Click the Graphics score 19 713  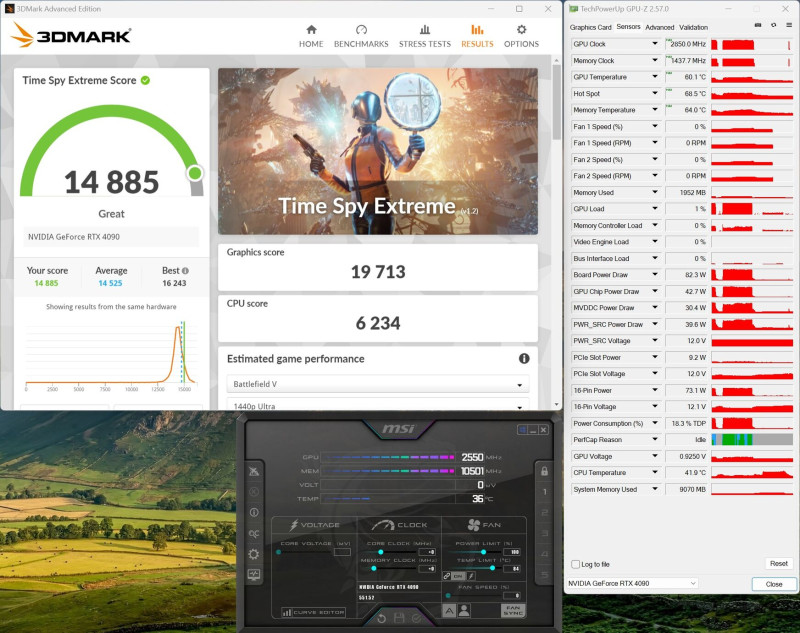(378, 272)
